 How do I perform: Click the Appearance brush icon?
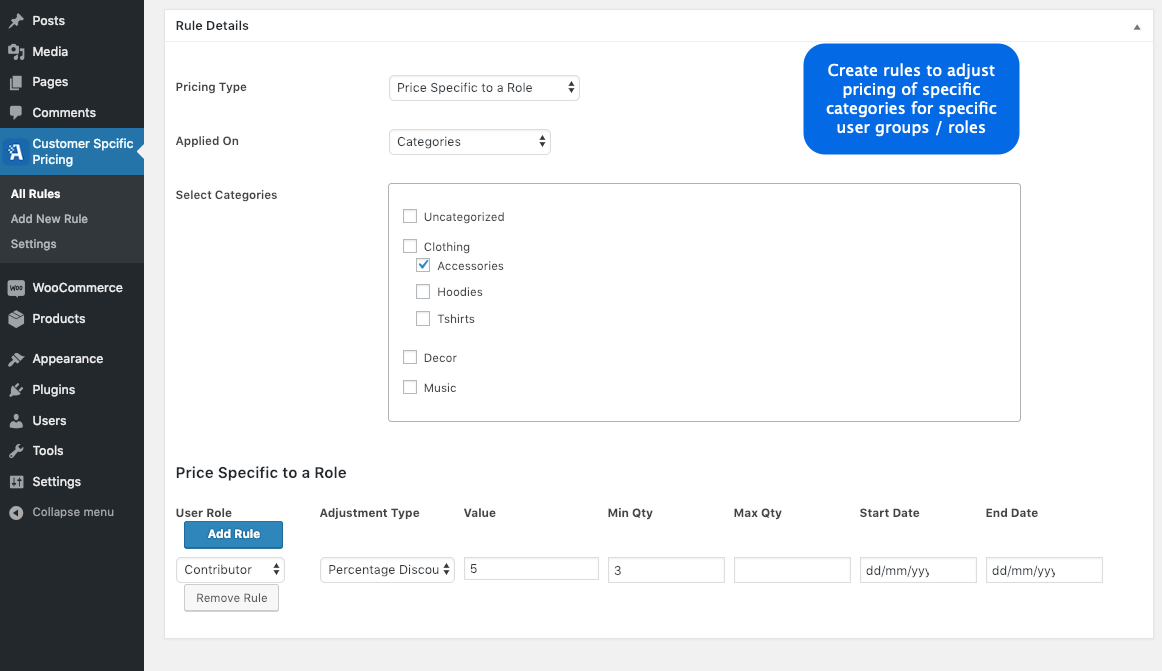[x=15, y=358]
